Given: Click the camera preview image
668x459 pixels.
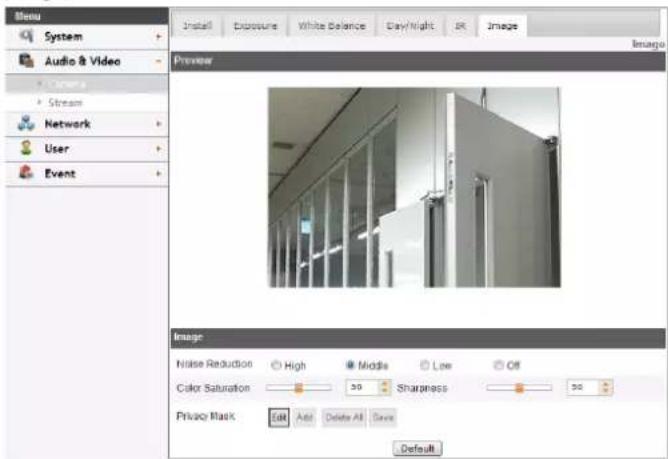Looking at the screenshot, I should pyautogui.click(x=415, y=188).
